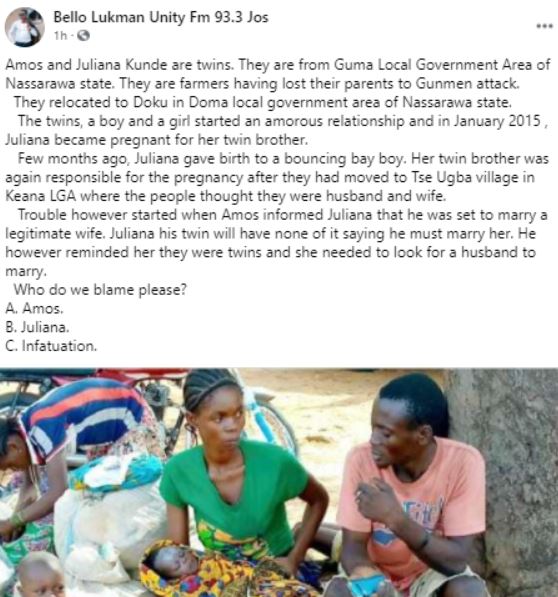Open the post options three-dot menu

coord(544,26)
